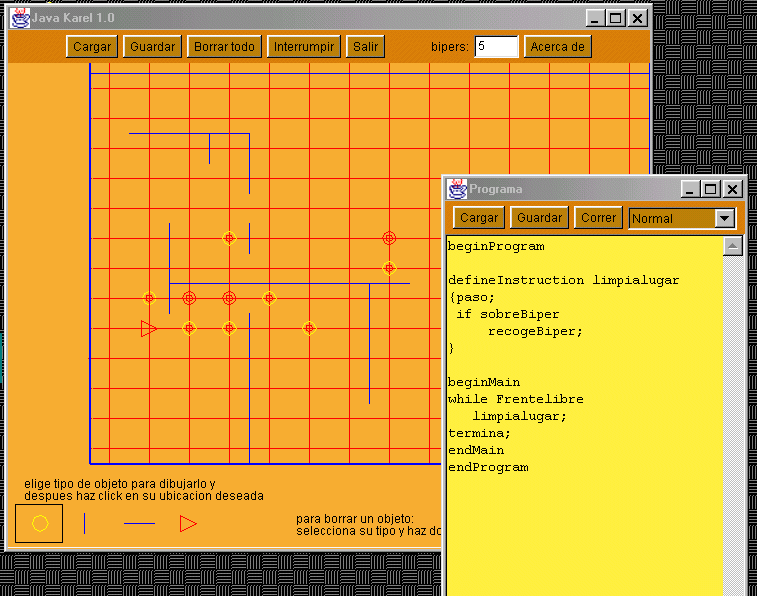Select the Karel robot triangle tool

click(x=188, y=524)
